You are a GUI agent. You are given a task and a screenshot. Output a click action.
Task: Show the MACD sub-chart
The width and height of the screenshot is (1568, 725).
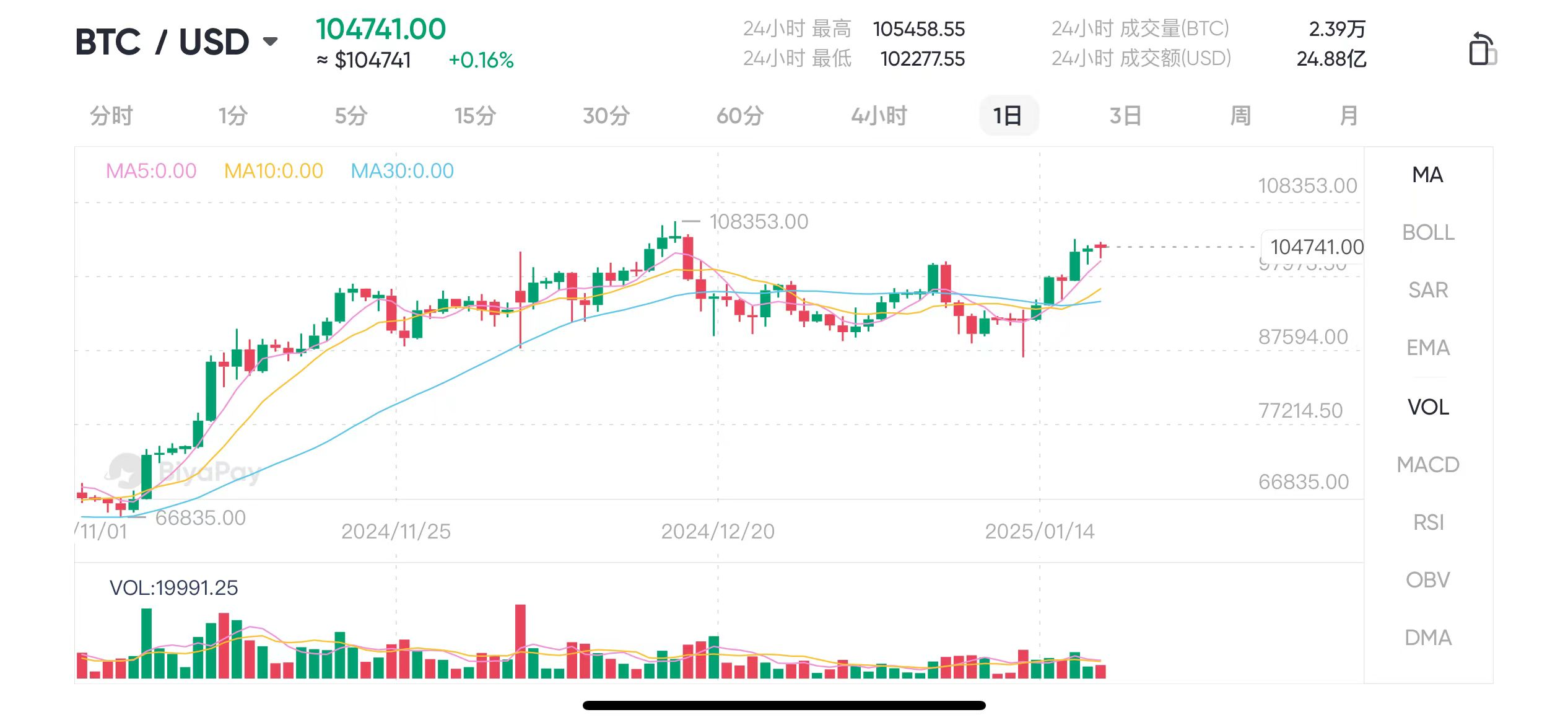click(x=1427, y=465)
